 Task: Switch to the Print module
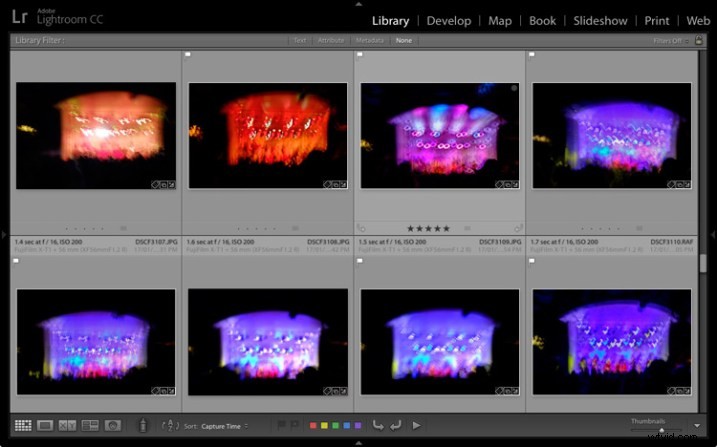tap(657, 21)
